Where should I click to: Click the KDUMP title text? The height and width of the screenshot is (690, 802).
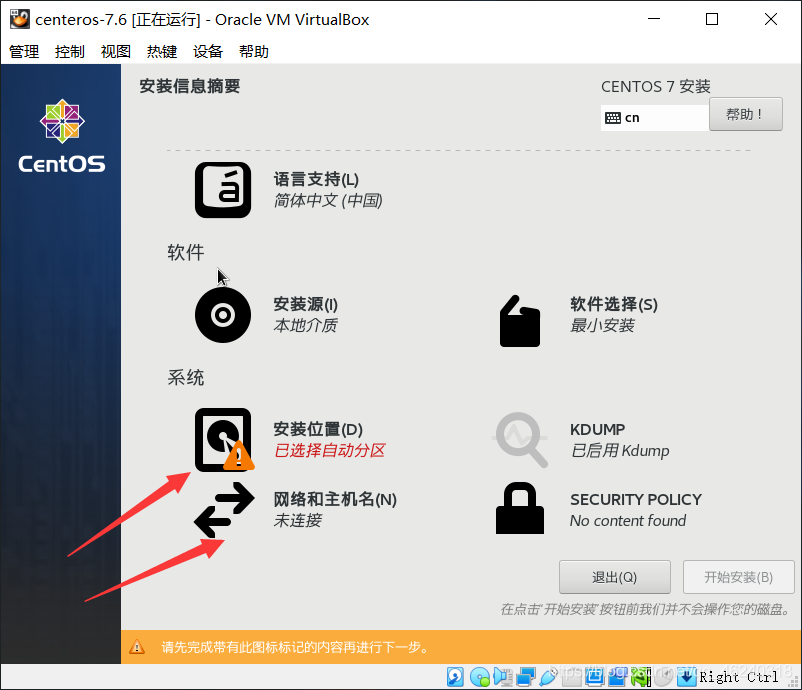pyautogui.click(x=597, y=429)
